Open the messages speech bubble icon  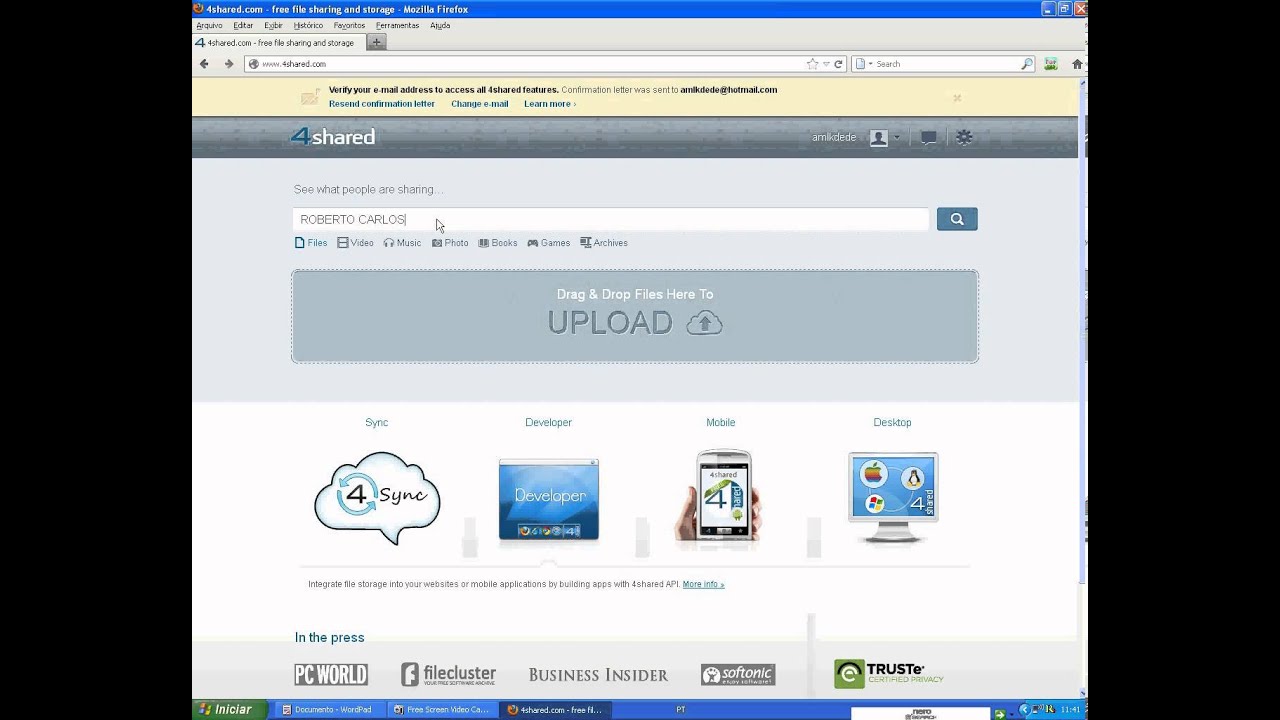[x=928, y=137]
